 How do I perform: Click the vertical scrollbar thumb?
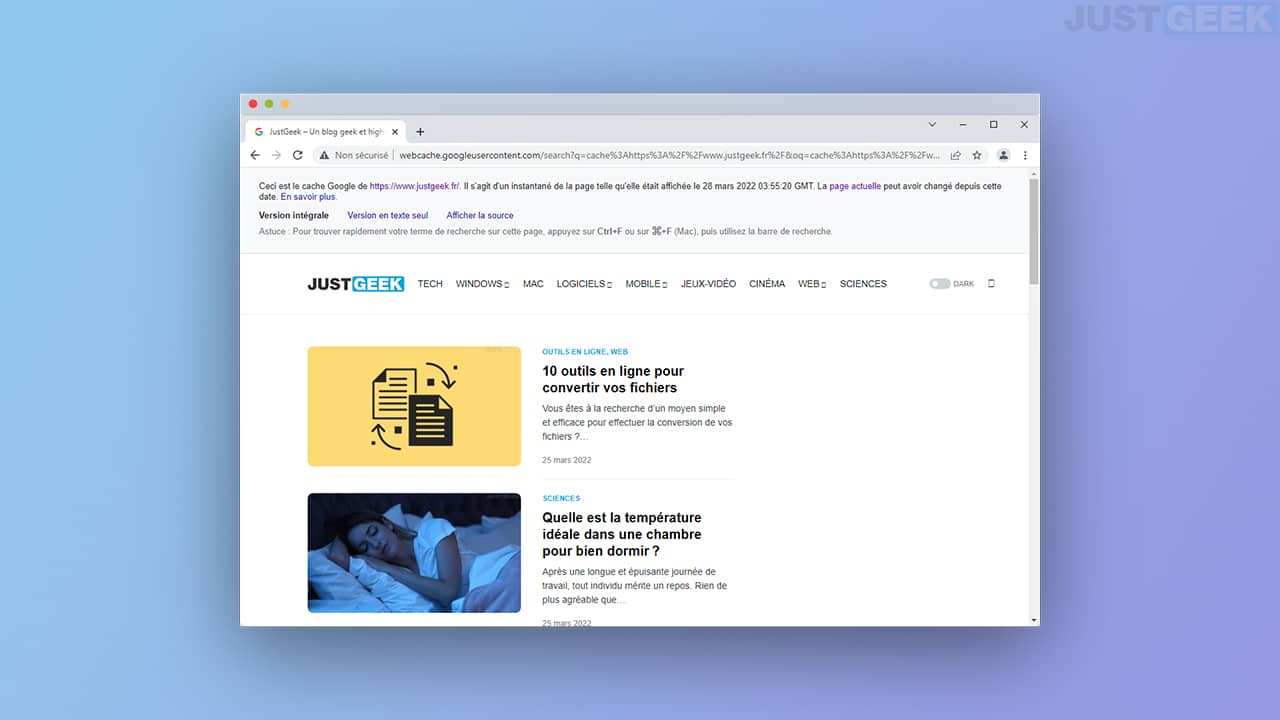[1033, 232]
